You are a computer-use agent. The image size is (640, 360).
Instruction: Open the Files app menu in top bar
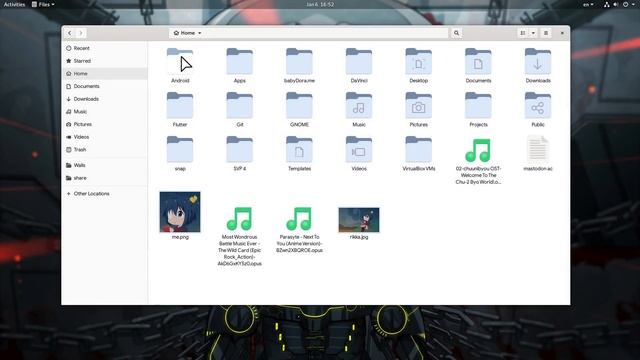[43, 4]
